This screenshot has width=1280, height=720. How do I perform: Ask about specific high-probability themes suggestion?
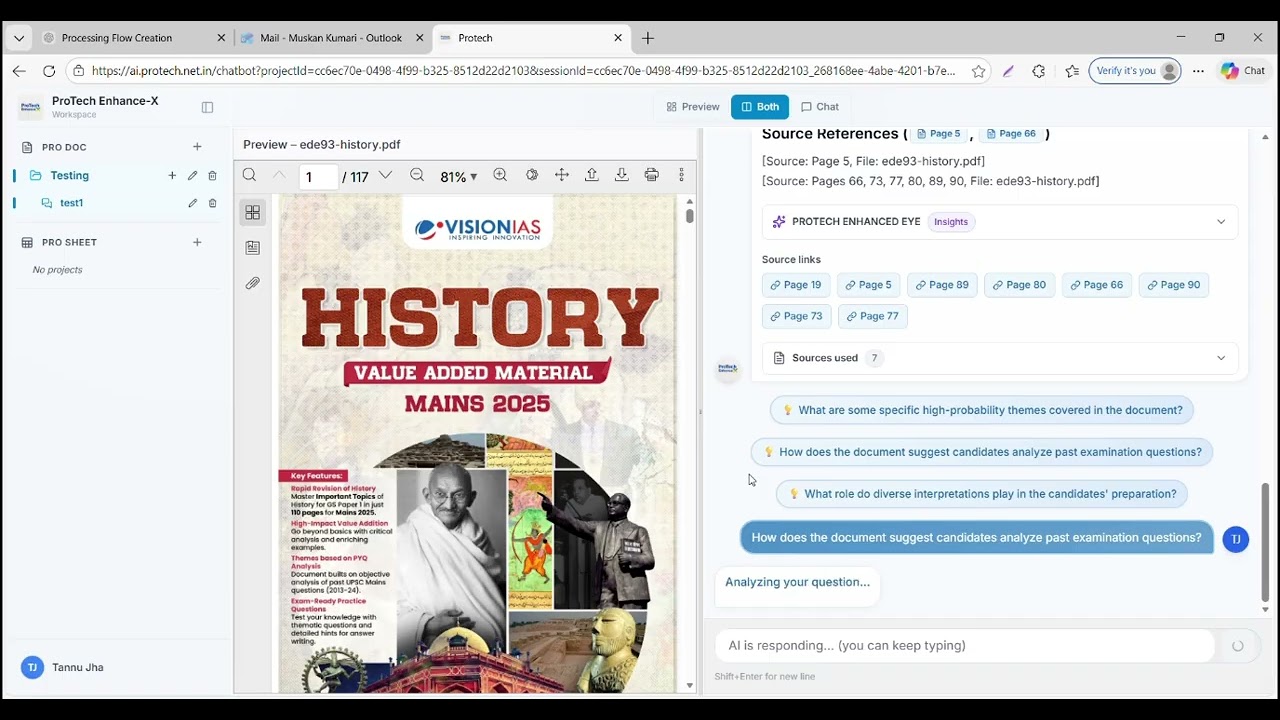pos(982,410)
